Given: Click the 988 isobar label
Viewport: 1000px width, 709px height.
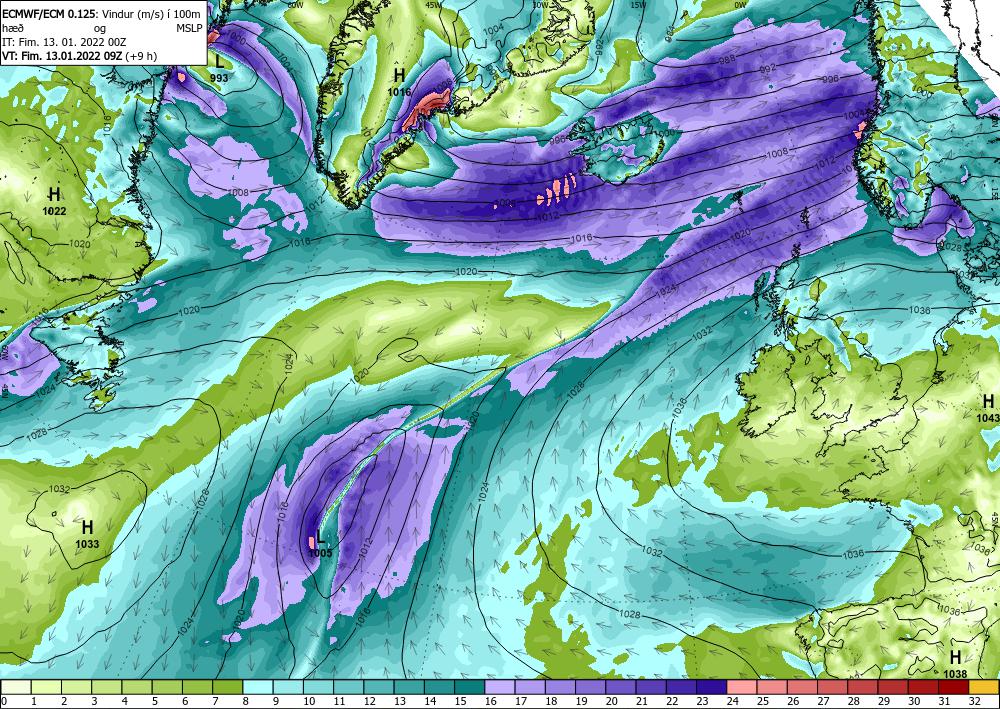Looking at the screenshot, I should pyautogui.click(x=727, y=59).
